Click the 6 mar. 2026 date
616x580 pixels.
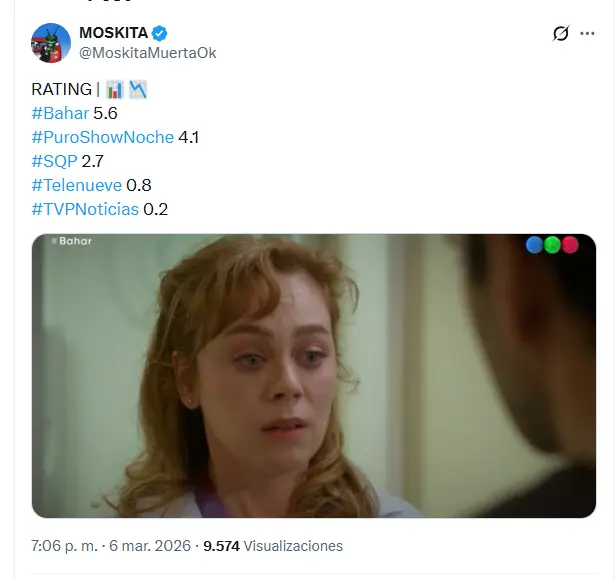click(150, 546)
